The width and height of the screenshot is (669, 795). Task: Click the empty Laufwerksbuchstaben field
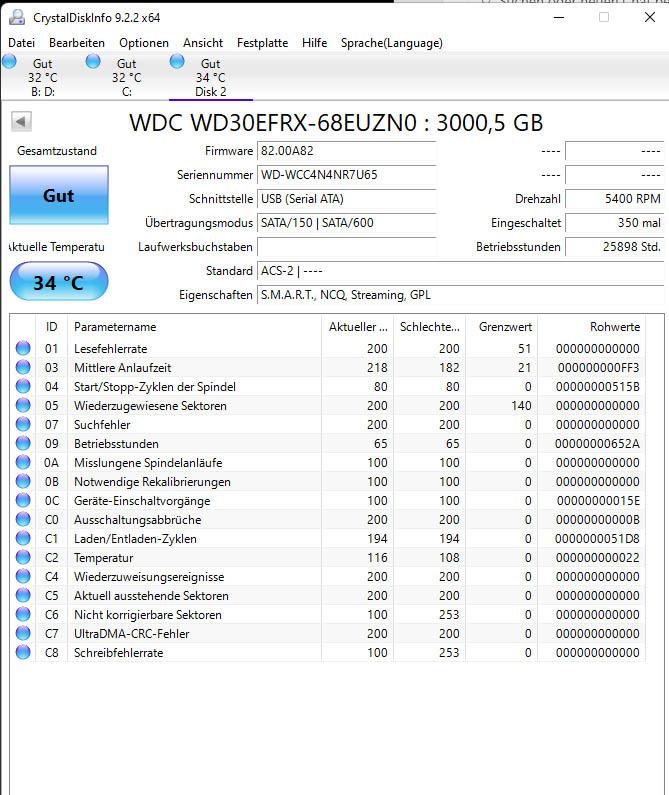pyautogui.click(x=347, y=247)
